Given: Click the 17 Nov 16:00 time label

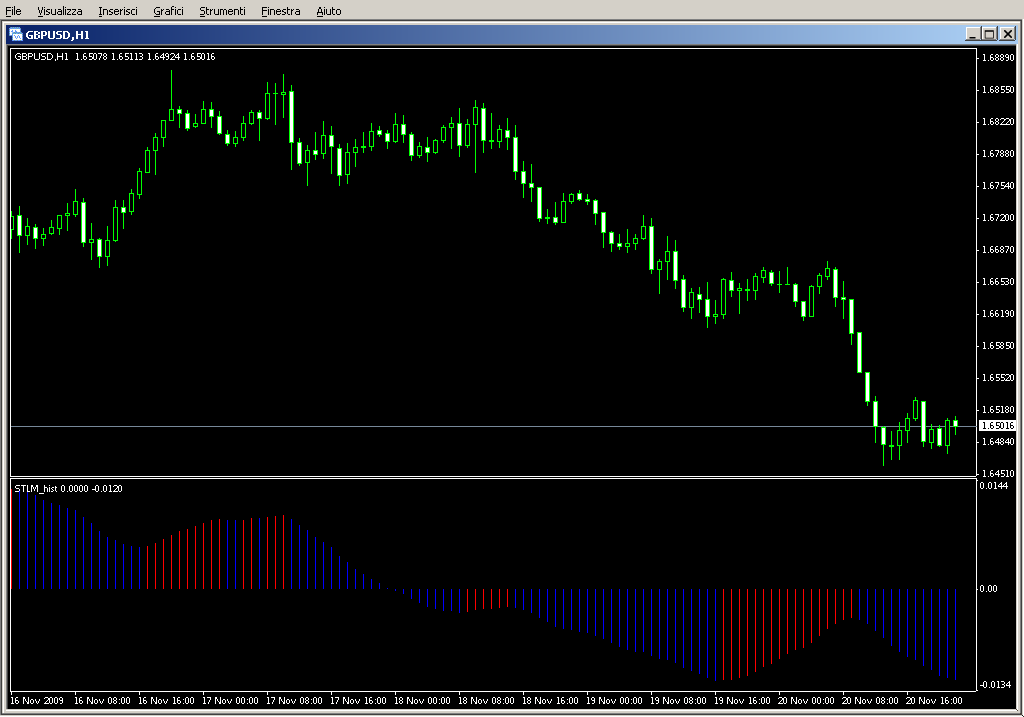Looking at the screenshot, I should click(x=358, y=701).
